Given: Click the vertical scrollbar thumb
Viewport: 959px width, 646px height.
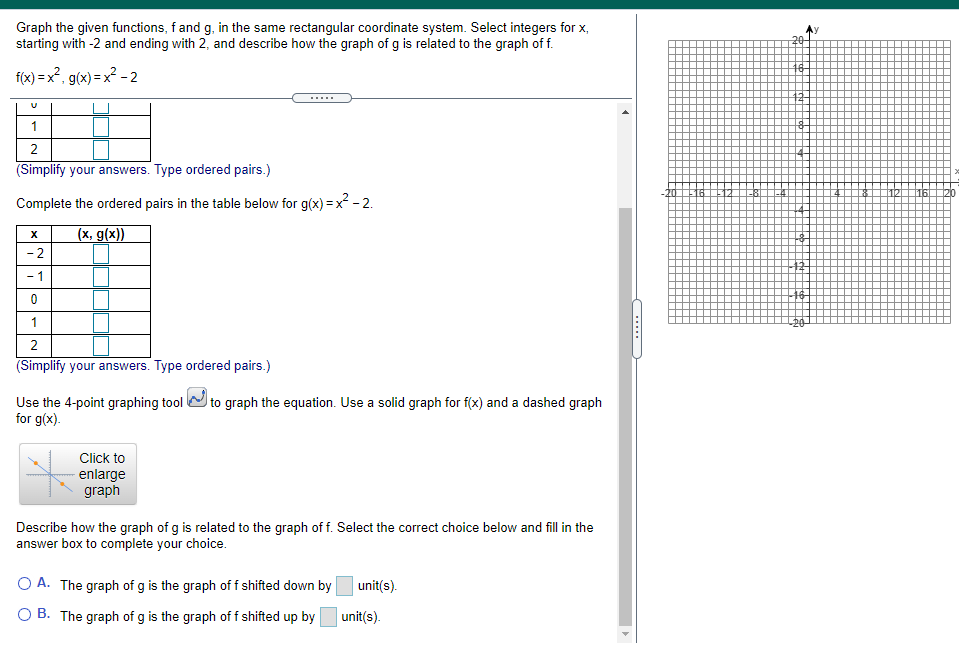Looking at the screenshot, I should [x=625, y=417].
